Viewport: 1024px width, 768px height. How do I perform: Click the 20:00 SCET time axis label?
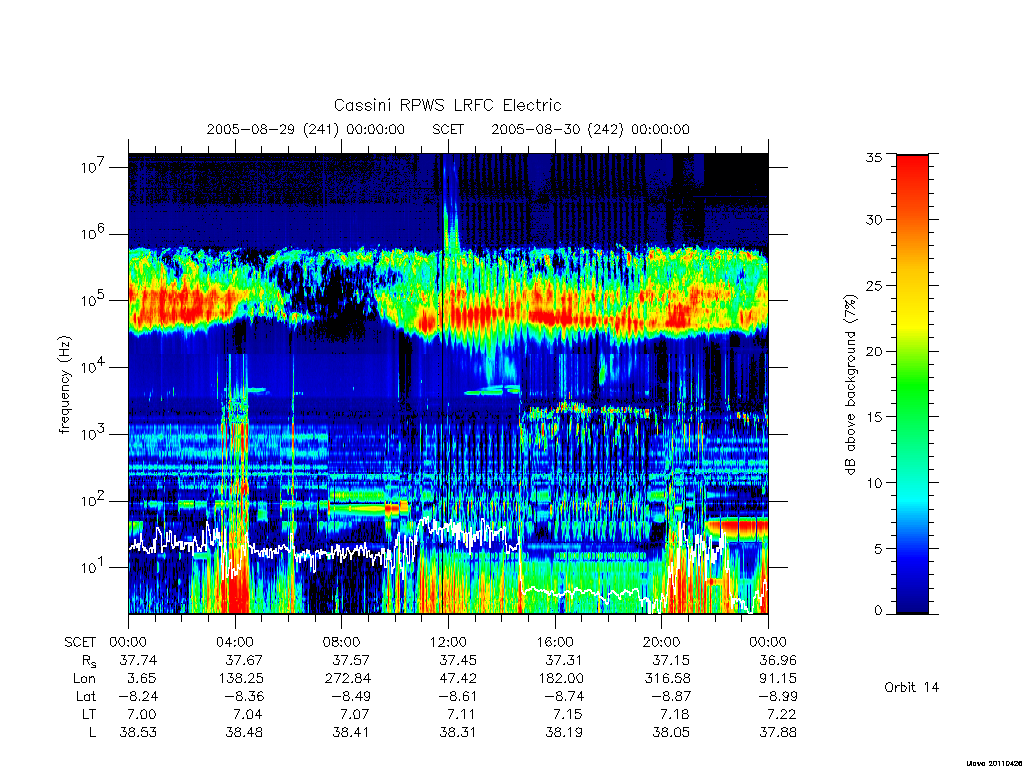pos(662,642)
